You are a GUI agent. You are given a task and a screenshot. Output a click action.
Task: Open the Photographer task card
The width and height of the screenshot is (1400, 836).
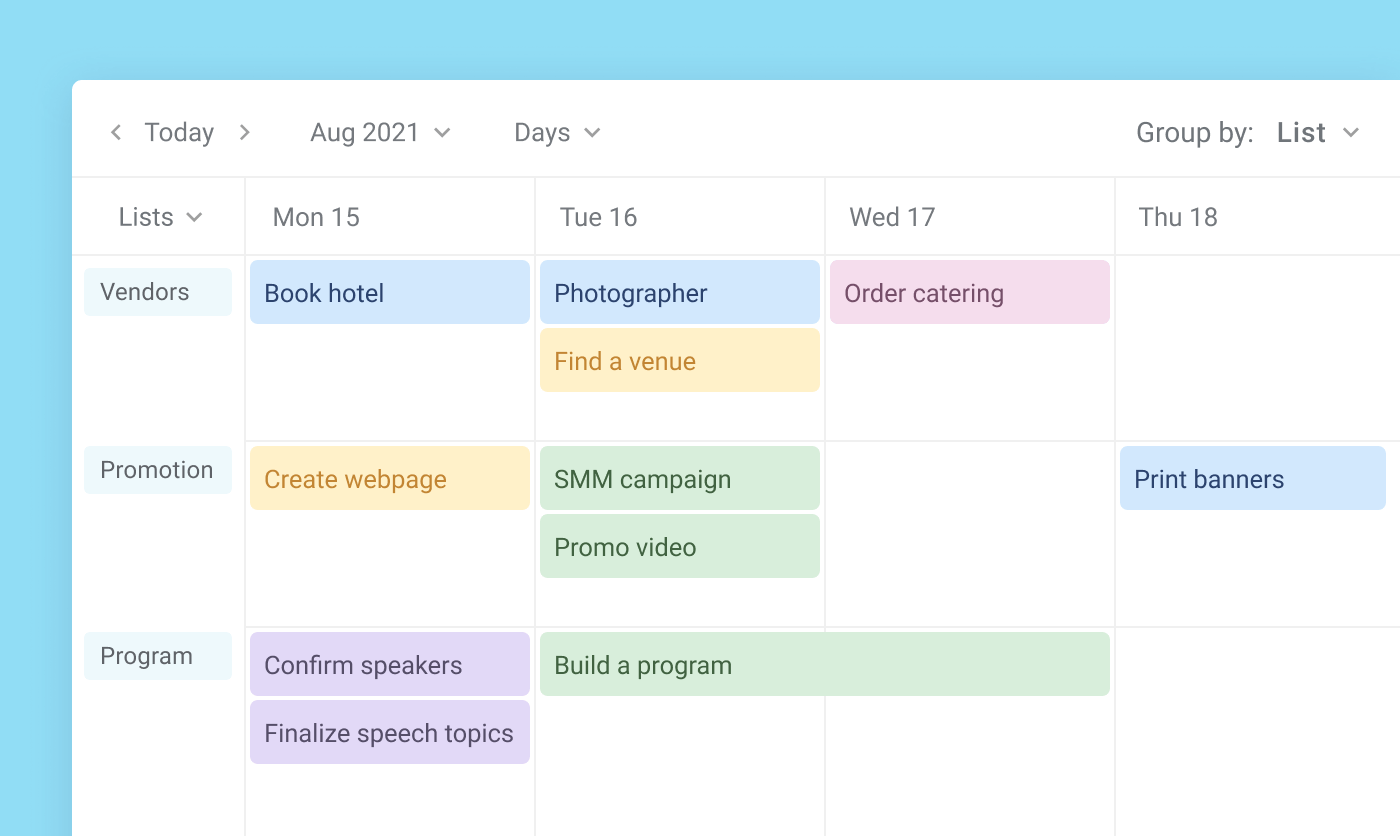tap(680, 293)
